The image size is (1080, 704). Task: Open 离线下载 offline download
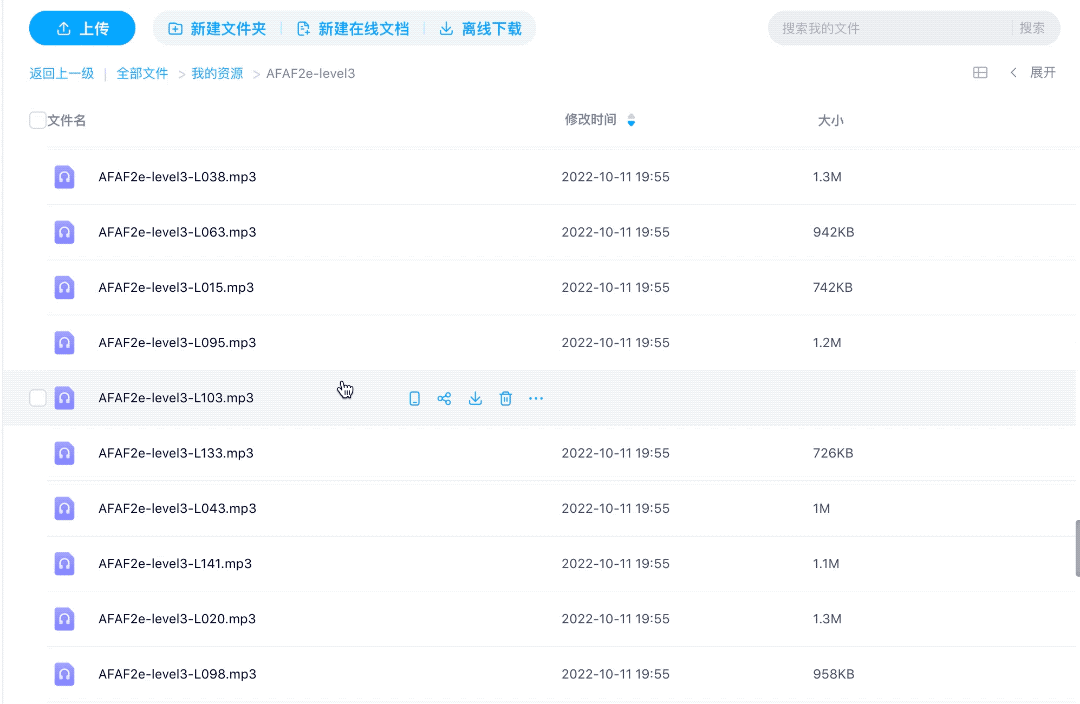point(481,29)
